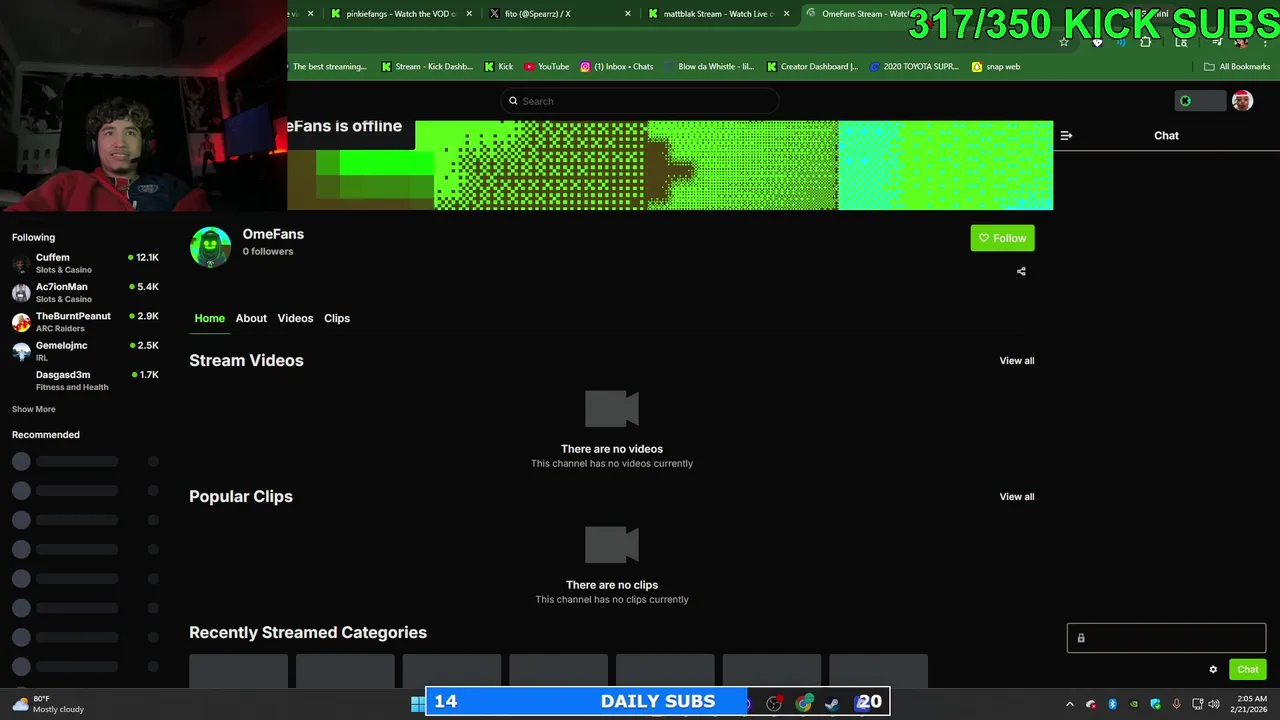This screenshot has height=720, width=1280.
Task: Open the Windows Start menu
Action: pyautogui.click(x=417, y=704)
